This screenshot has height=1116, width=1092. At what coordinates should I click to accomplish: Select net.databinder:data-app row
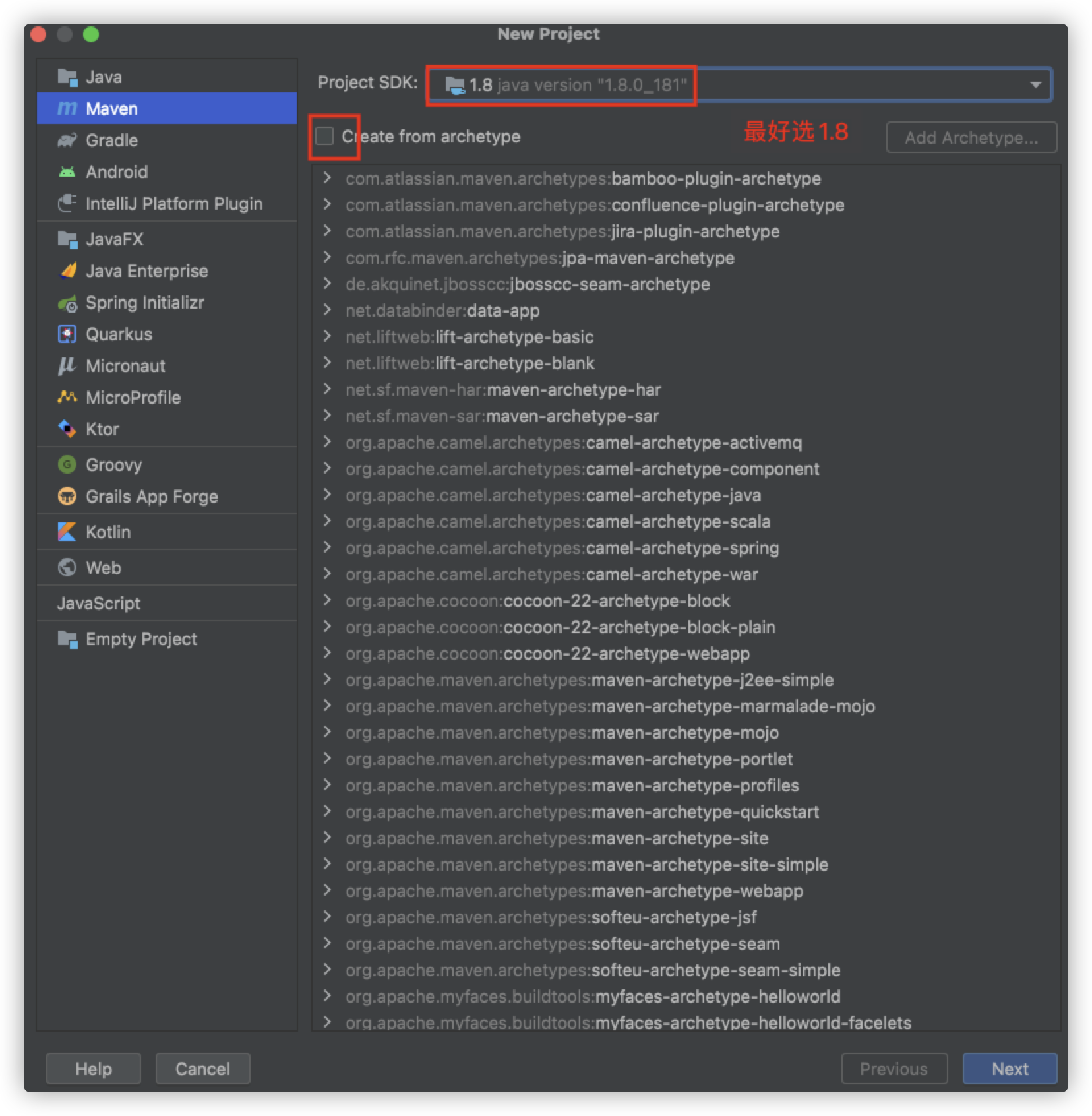(x=686, y=311)
